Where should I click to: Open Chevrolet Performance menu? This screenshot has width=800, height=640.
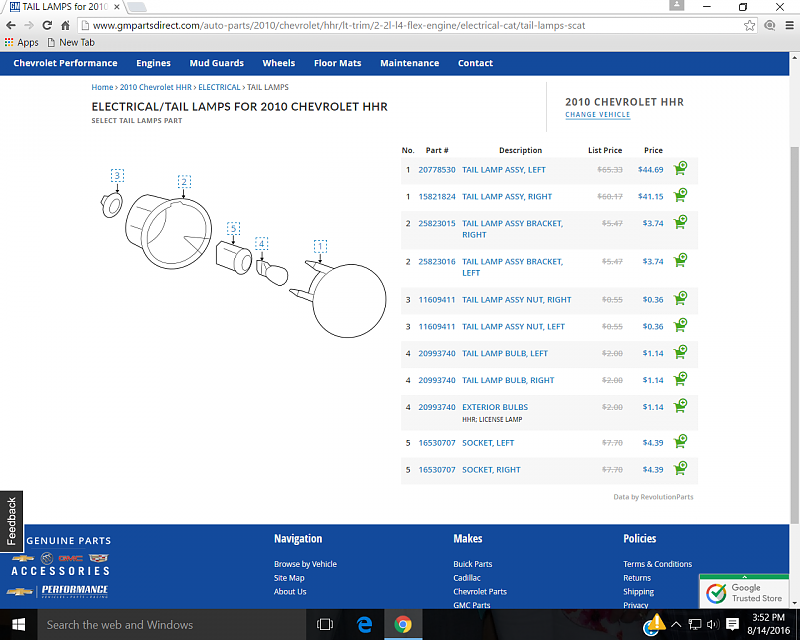65,63
